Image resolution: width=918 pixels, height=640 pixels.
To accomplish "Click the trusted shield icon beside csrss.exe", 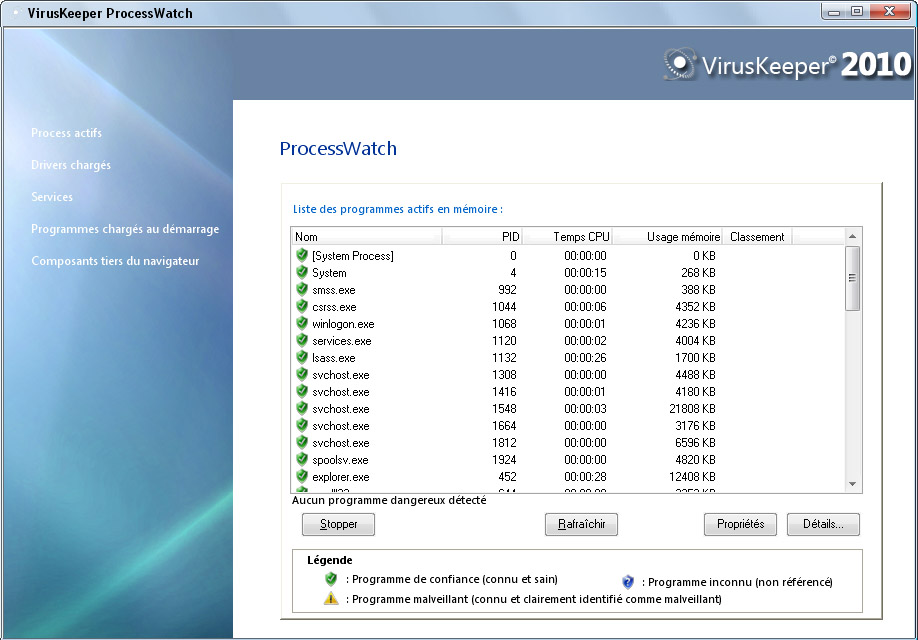I will tap(302, 306).
